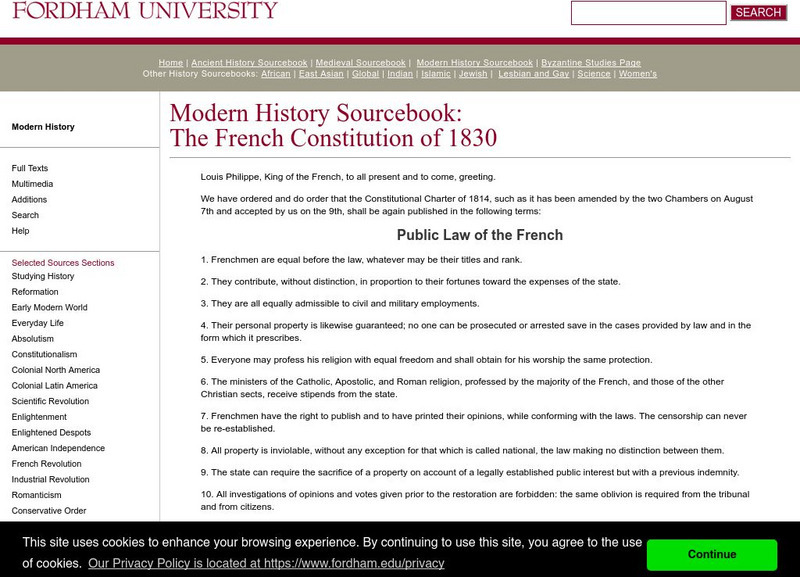Open the Lesbian and Gay sourcebook link
Image resolution: width=800 pixels, height=577 pixels.
[x=534, y=74]
